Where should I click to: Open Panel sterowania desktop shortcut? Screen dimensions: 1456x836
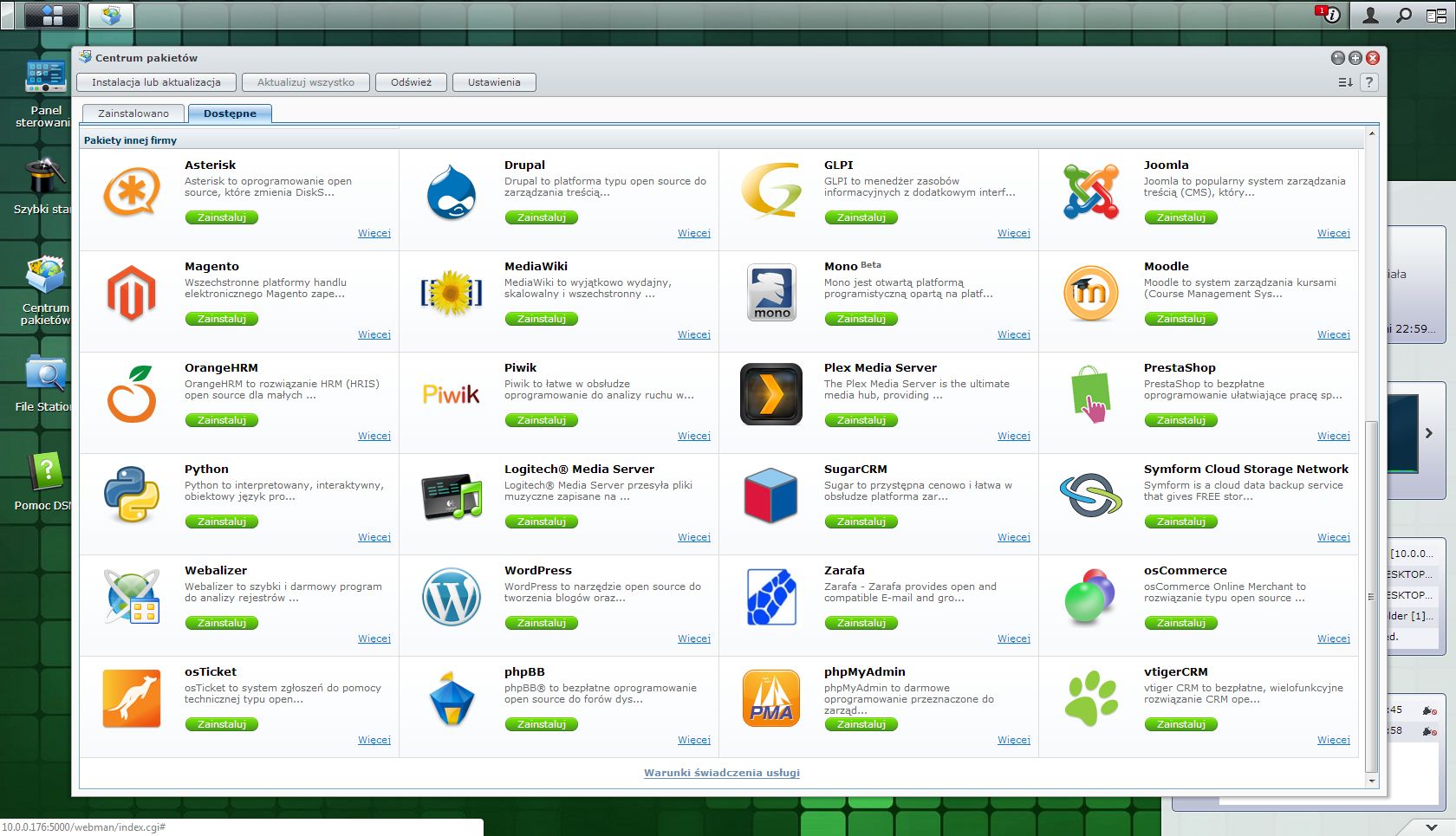coord(45,94)
